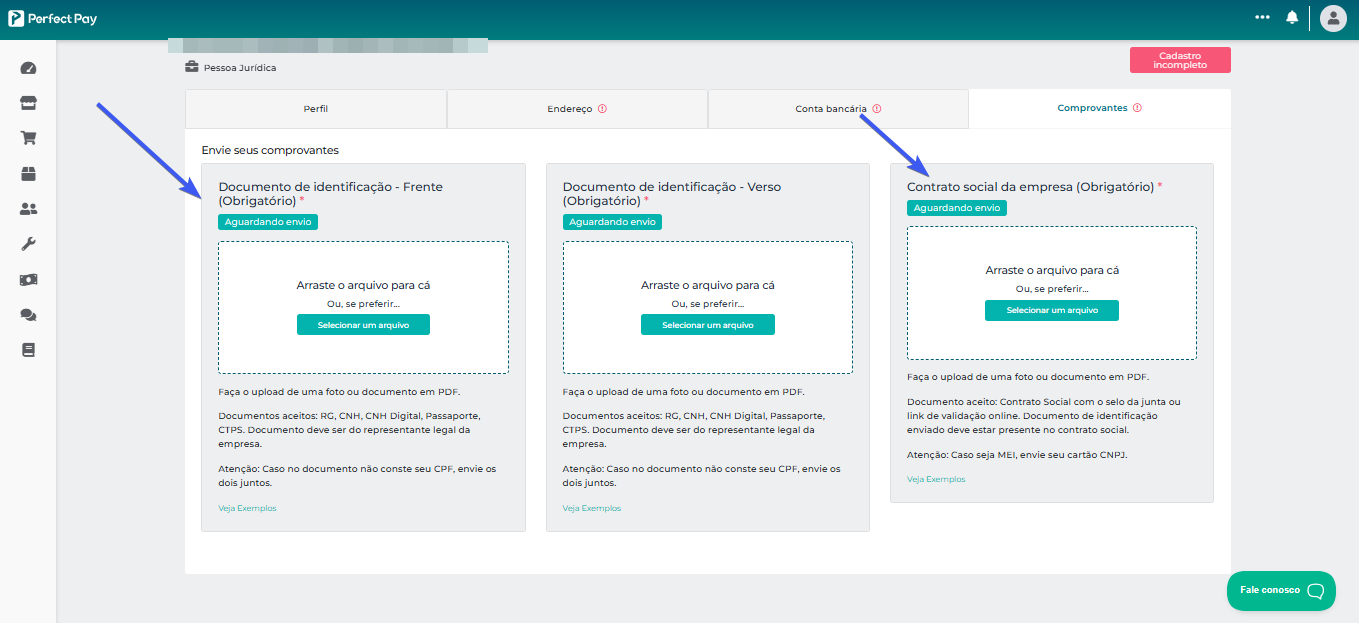
Task: Open notifications bell icon
Action: [x=1292, y=18]
